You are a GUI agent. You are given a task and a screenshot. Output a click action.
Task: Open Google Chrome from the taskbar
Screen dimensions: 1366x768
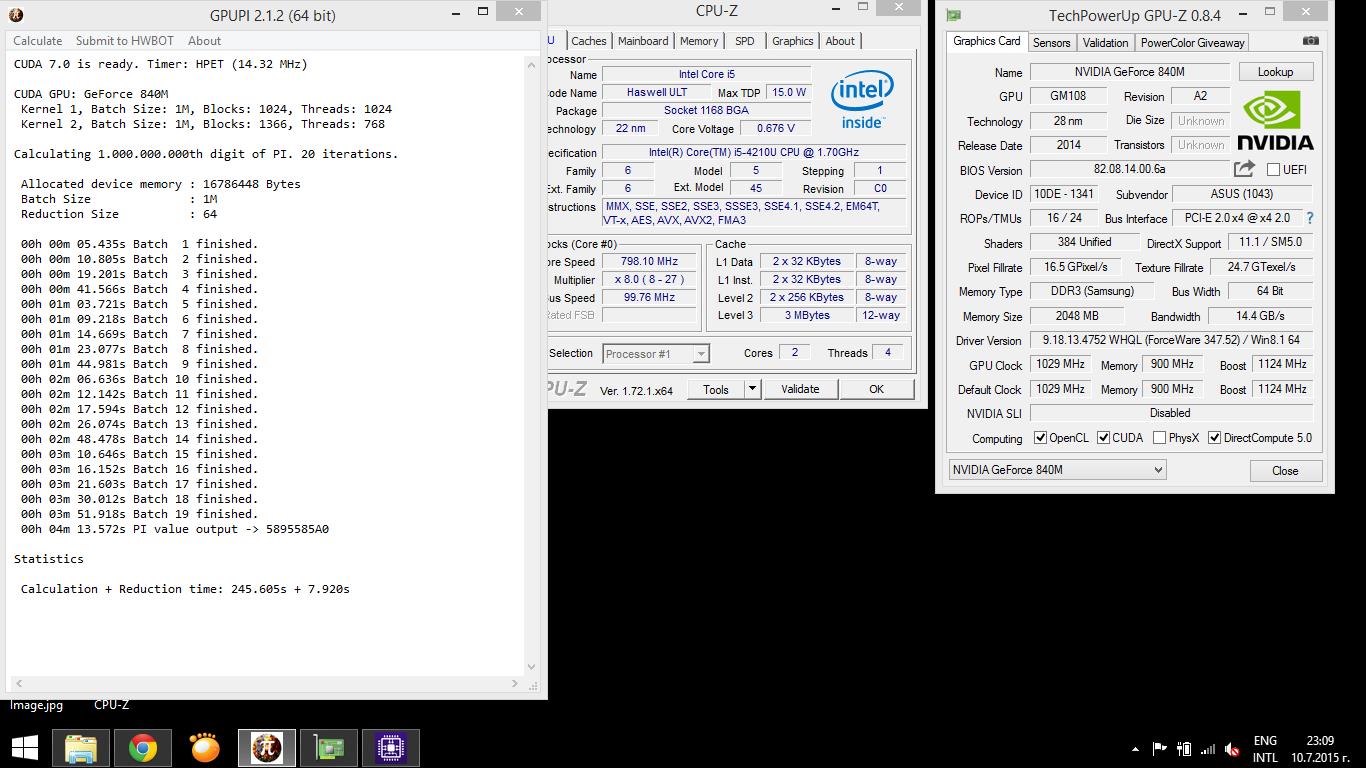pos(143,748)
